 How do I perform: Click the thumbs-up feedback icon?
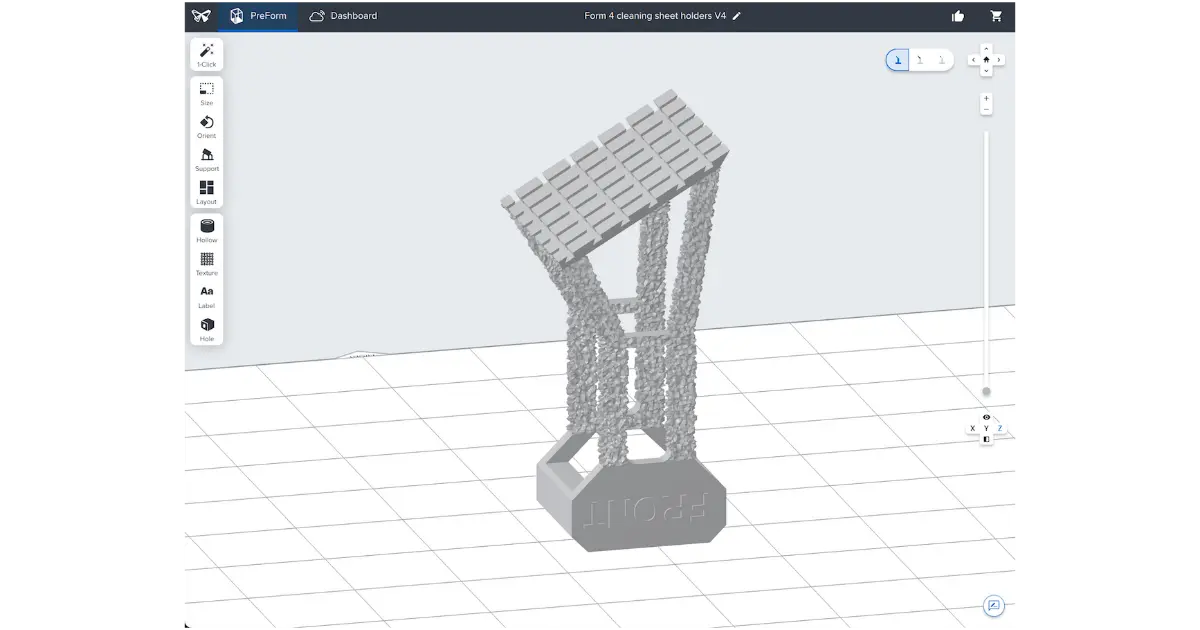pyautogui.click(x=958, y=16)
